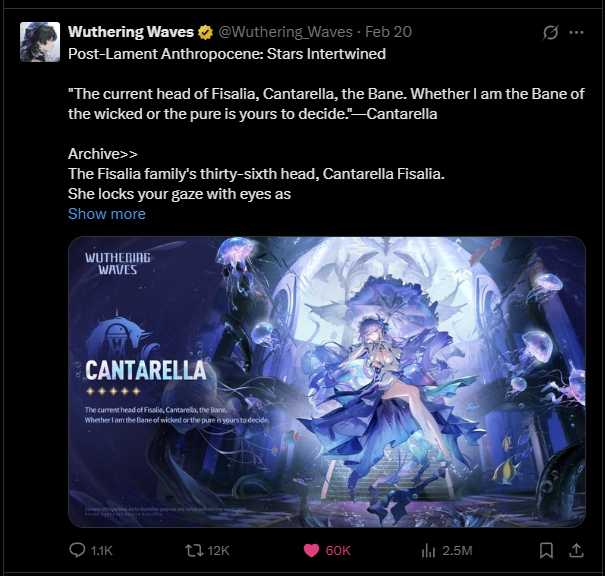Unlike the post via pink heart
605x576 pixels.
pyautogui.click(x=311, y=550)
